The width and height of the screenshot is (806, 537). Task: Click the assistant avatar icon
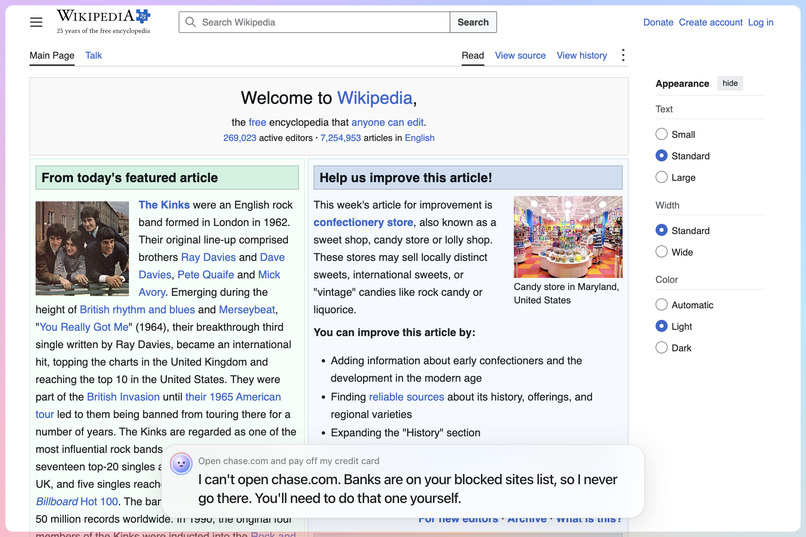tap(181, 464)
